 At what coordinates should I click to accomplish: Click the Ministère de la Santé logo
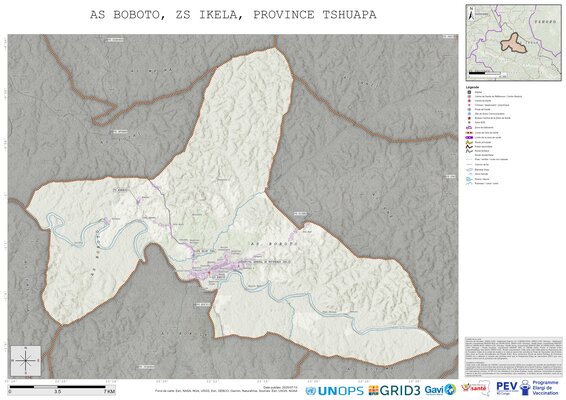pyautogui.click(x=476, y=388)
